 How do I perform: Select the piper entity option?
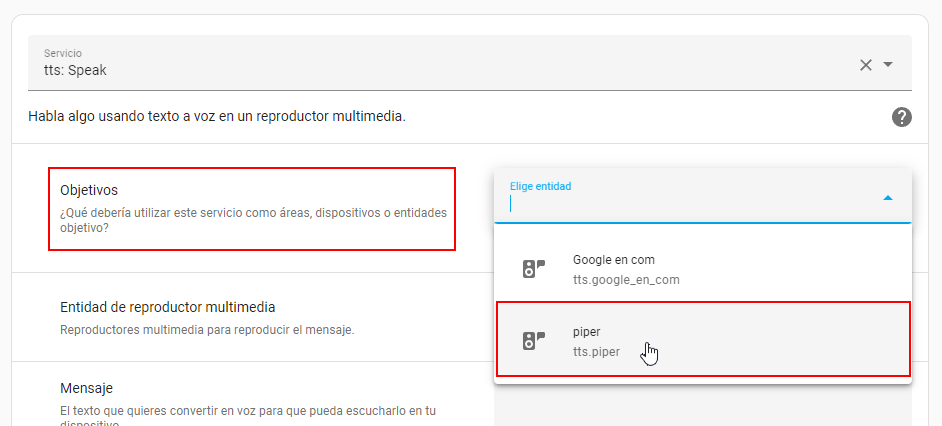[x=702, y=341]
